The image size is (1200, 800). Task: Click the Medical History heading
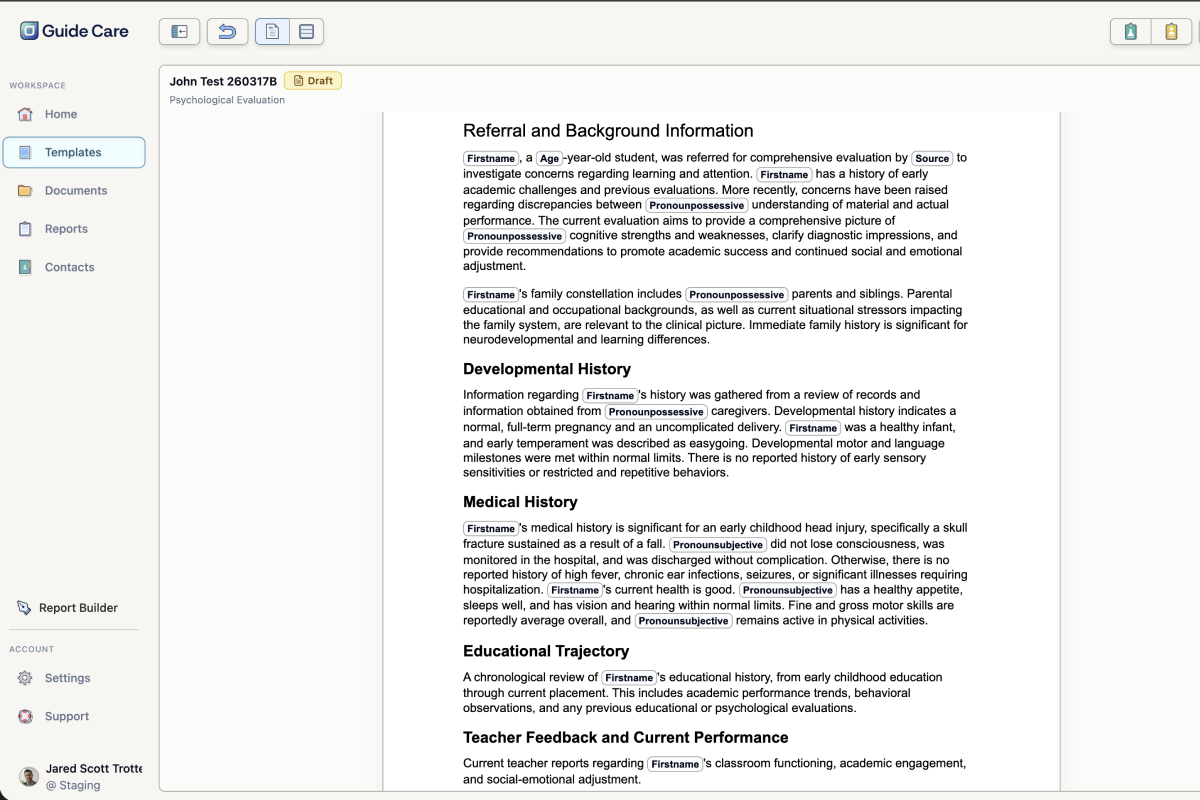[x=520, y=502]
